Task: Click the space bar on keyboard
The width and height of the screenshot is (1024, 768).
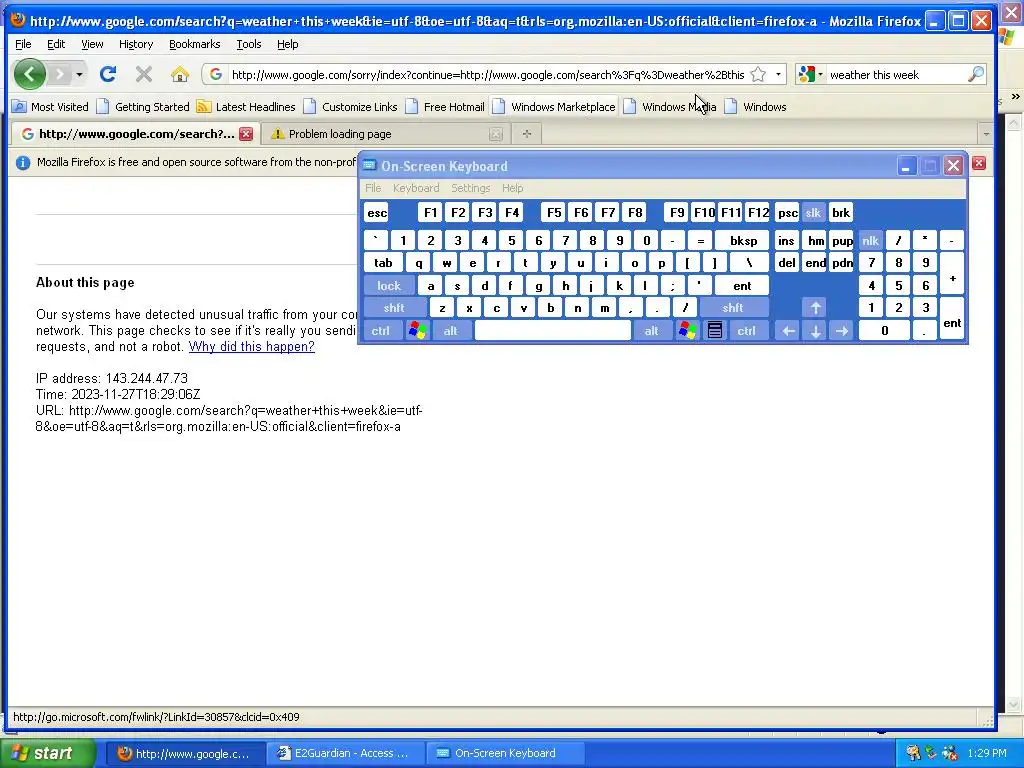Action: point(552,330)
